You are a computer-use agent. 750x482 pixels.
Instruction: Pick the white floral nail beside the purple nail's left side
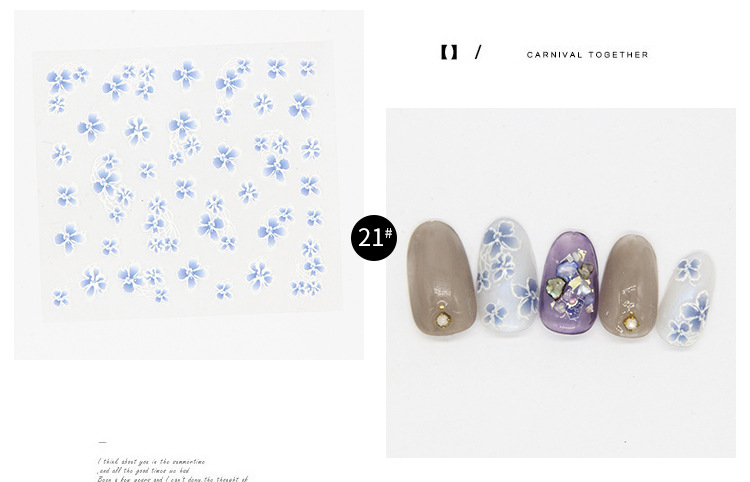(507, 275)
